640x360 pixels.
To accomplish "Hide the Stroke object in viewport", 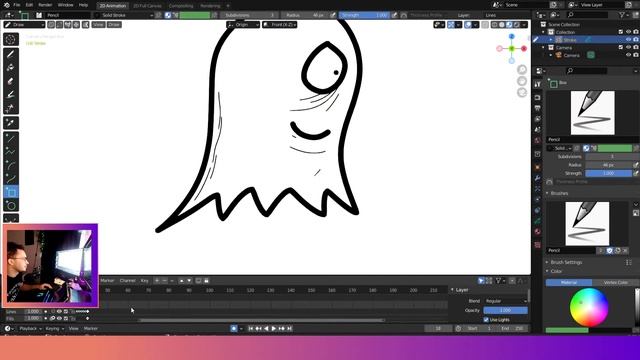I will 628,40.
